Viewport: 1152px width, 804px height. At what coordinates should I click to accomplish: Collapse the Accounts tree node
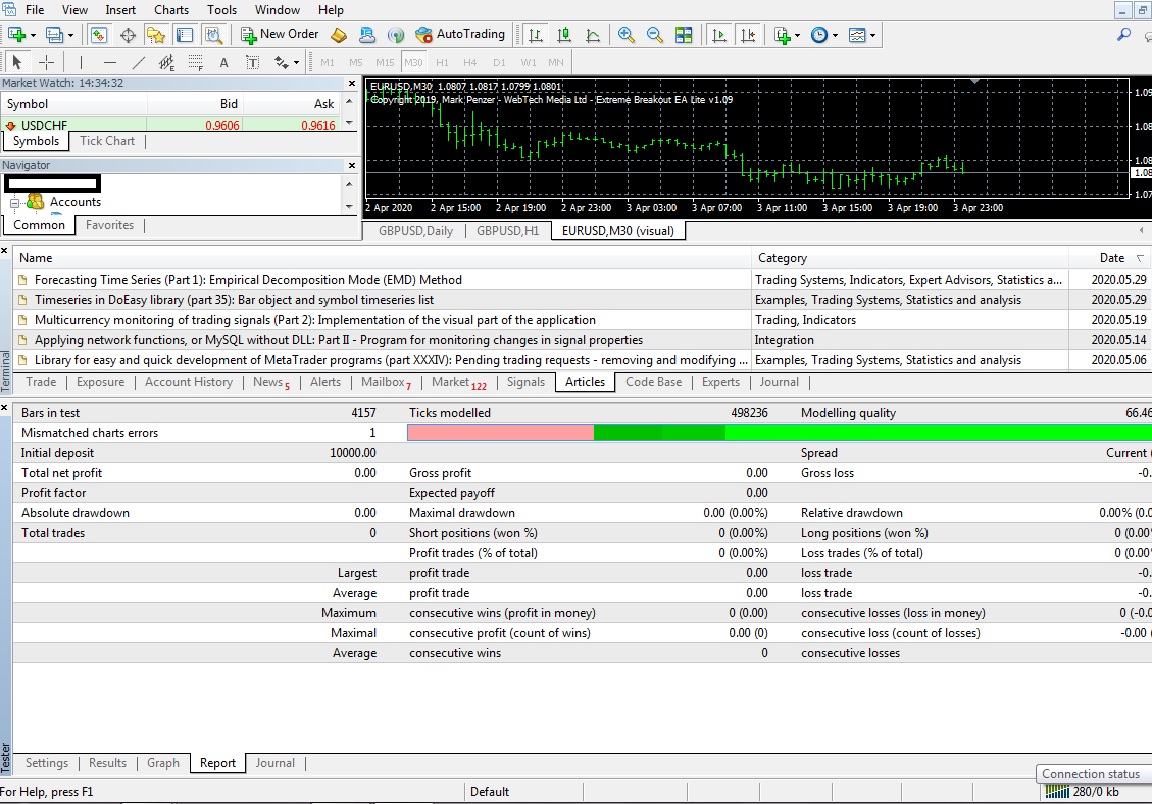[15, 202]
